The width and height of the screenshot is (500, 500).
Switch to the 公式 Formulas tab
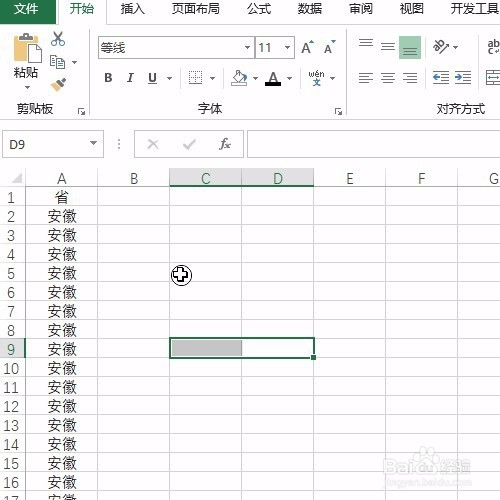(259, 9)
